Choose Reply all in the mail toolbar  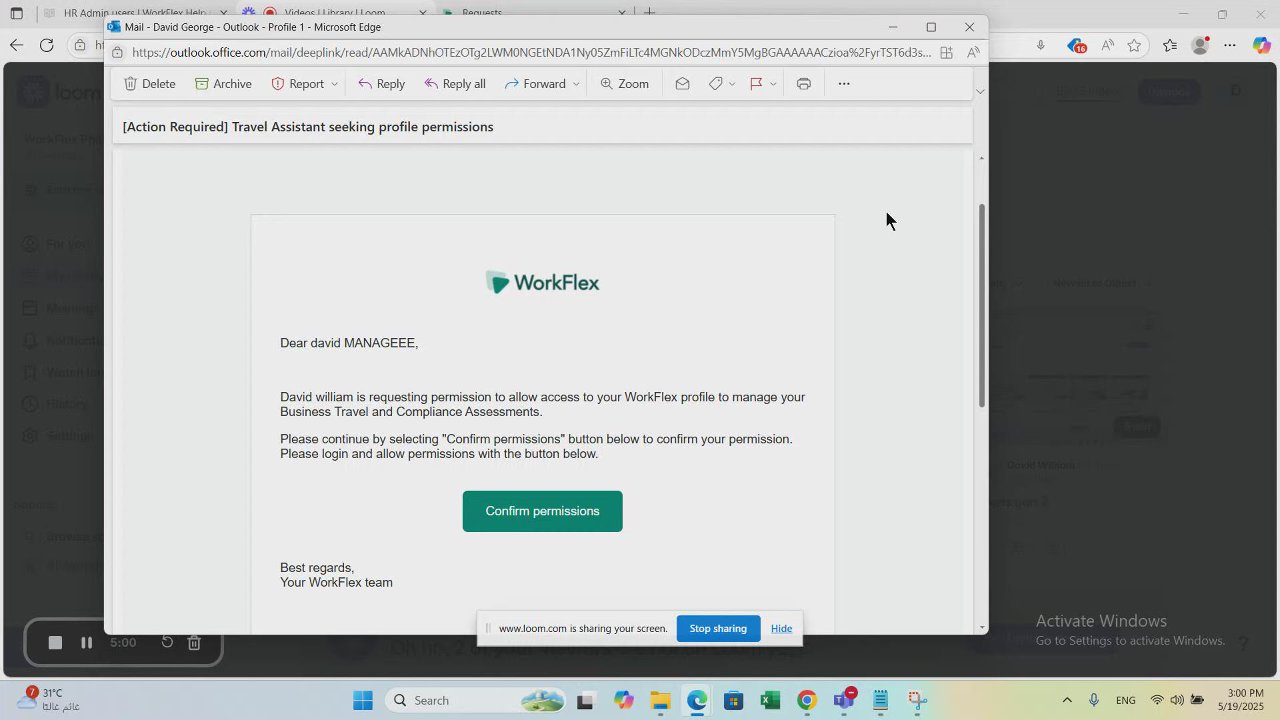pyautogui.click(x=455, y=84)
